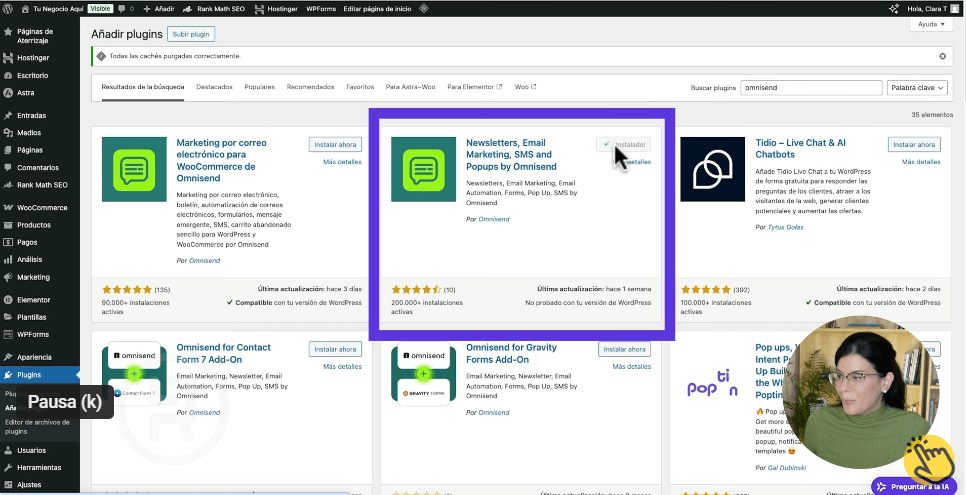
Task: Click Añadir in the admin bar
Action: [158, 9]
